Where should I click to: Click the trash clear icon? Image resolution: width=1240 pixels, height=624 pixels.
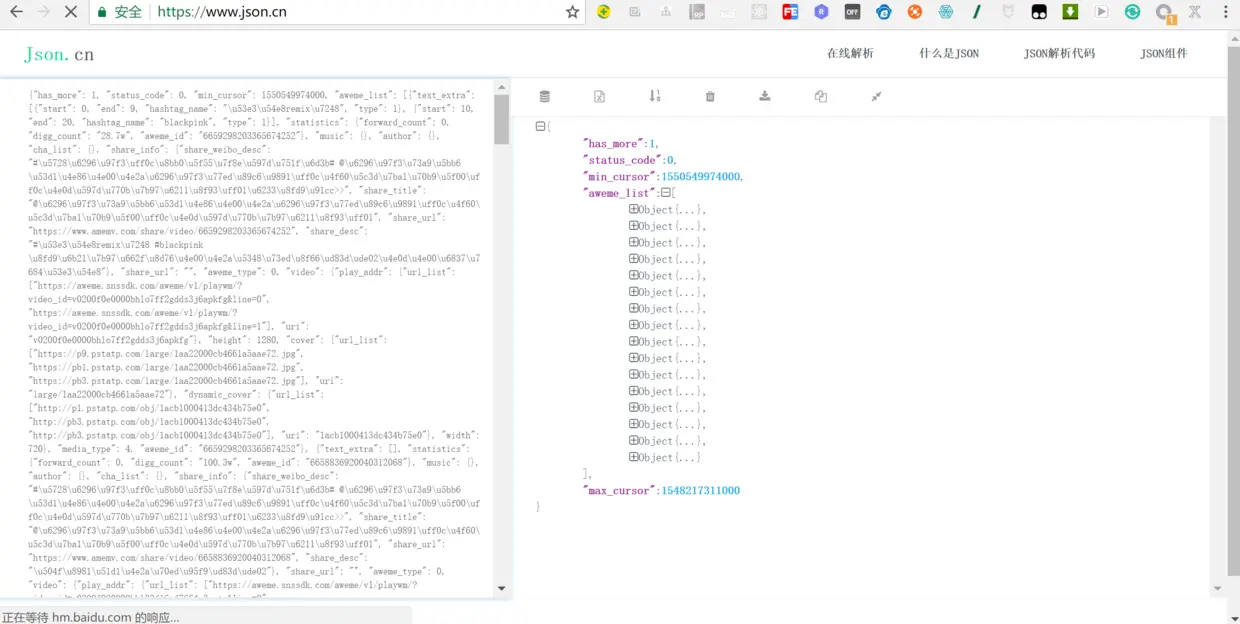(710, 96)
